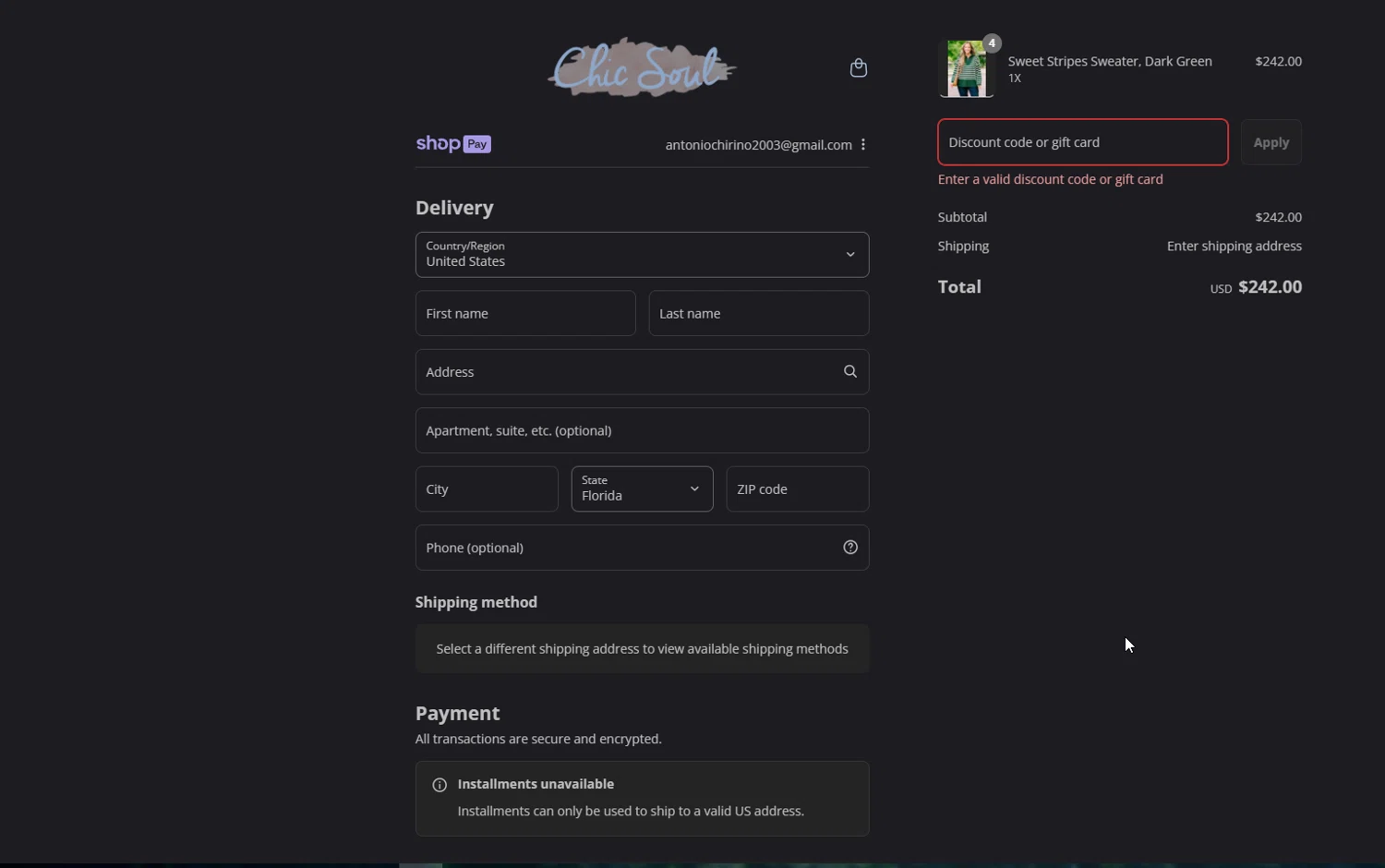This screenshot has height=868, width=1385.
Task: Click the Total amount USD $242.00
Action: [1256, 287]
